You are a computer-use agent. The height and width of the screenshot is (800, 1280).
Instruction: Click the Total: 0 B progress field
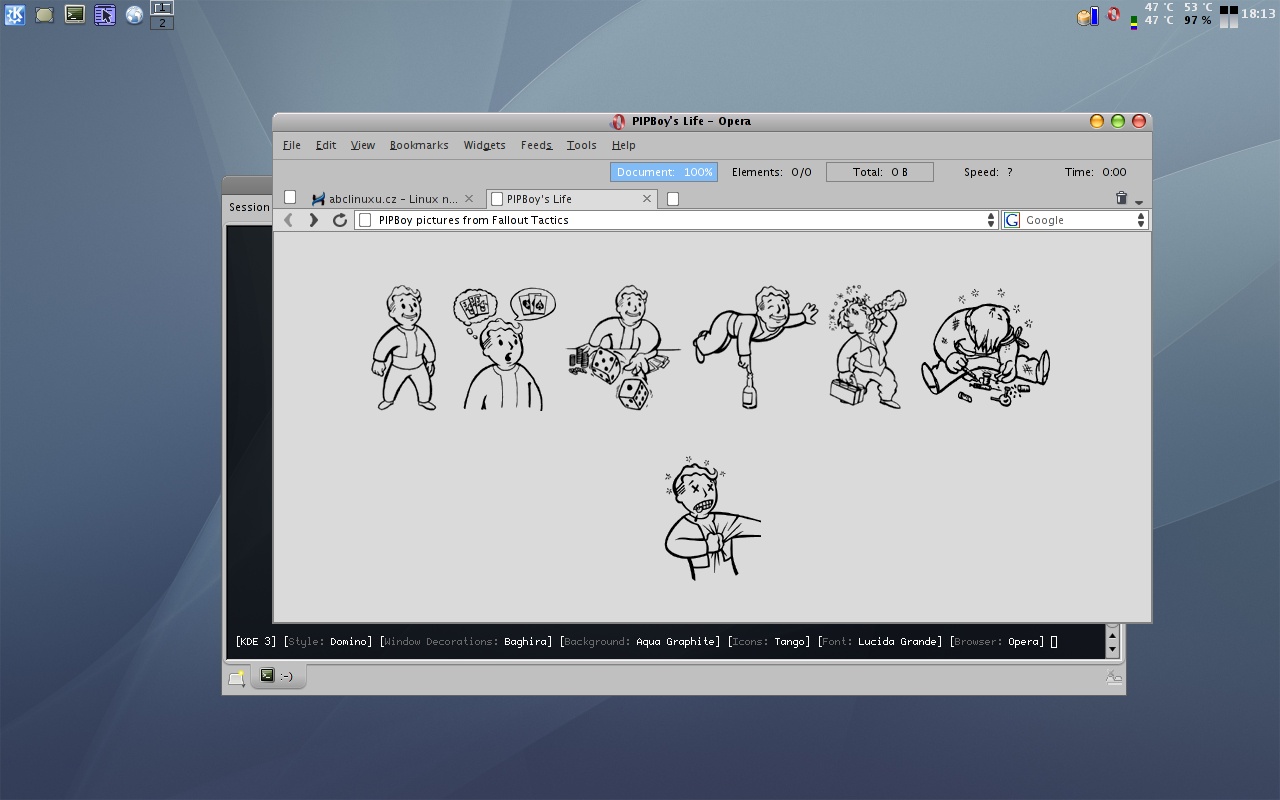[x=880, y=172]
